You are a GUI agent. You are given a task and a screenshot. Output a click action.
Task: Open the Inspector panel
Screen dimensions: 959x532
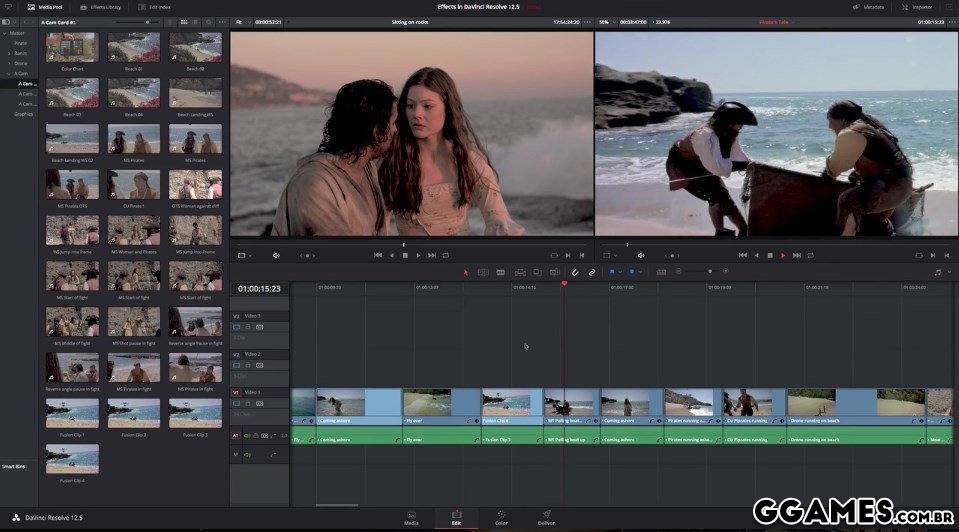[x=917, y=6]
